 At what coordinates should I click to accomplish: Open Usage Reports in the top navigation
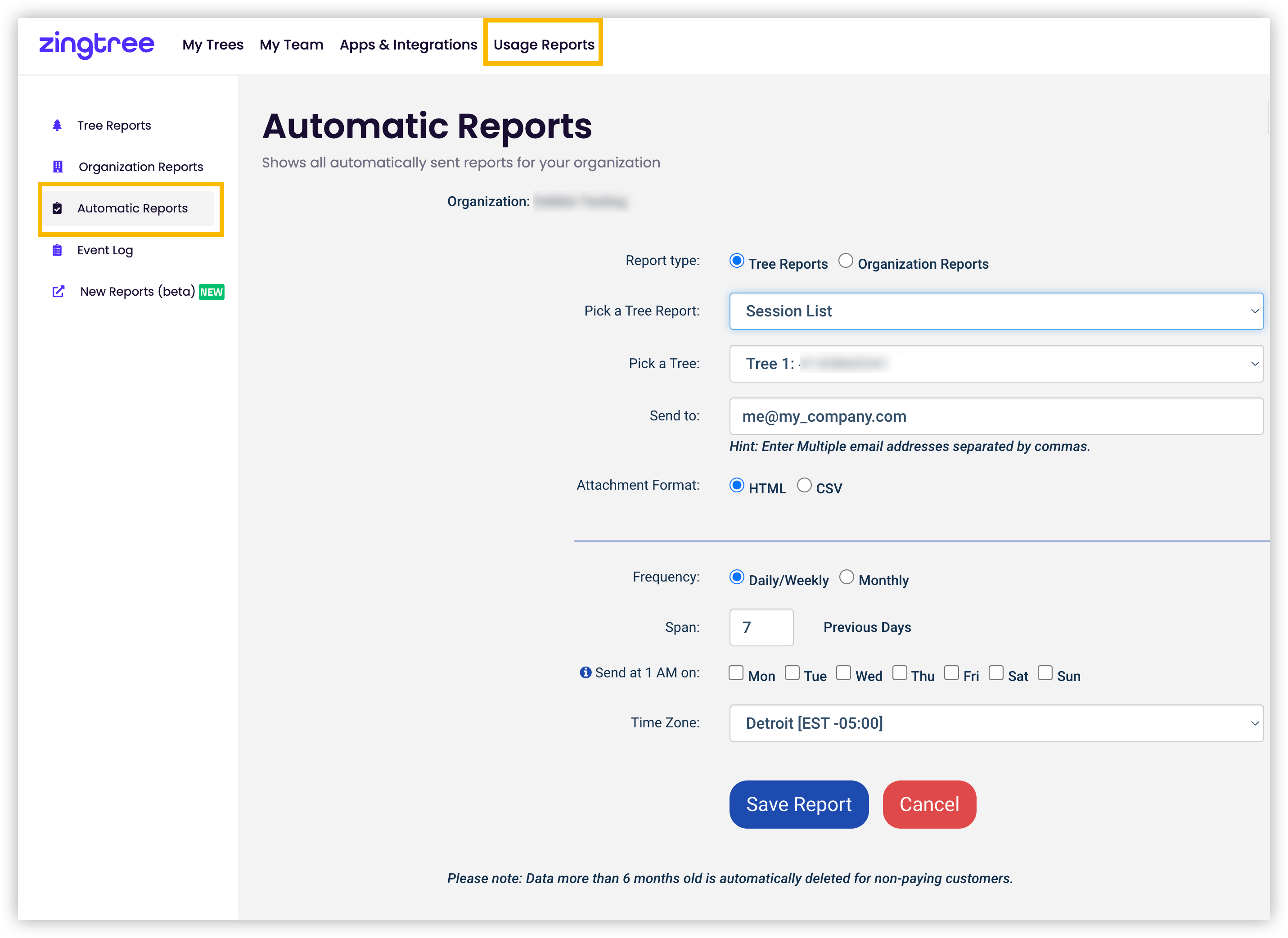tap(544, 44)
